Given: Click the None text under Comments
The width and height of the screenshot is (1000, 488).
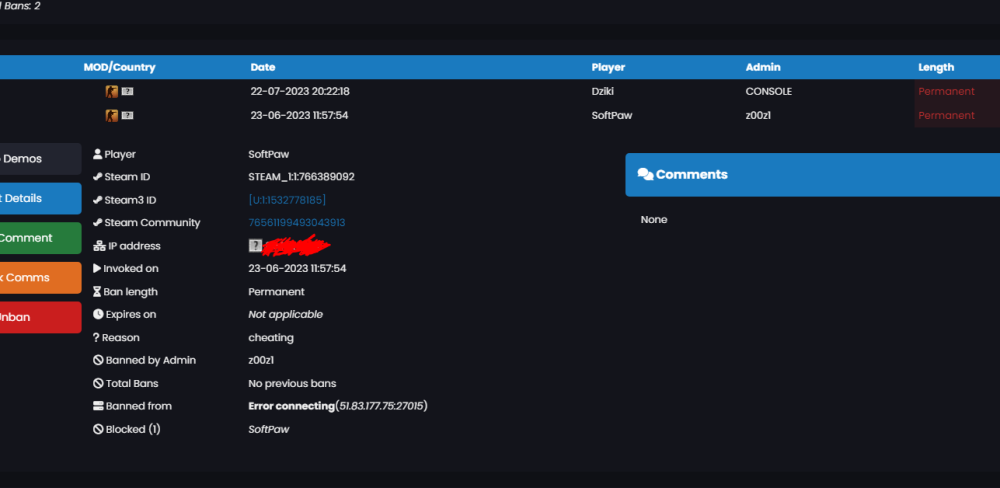Looking at the screenshot, I should coord(654,219).
